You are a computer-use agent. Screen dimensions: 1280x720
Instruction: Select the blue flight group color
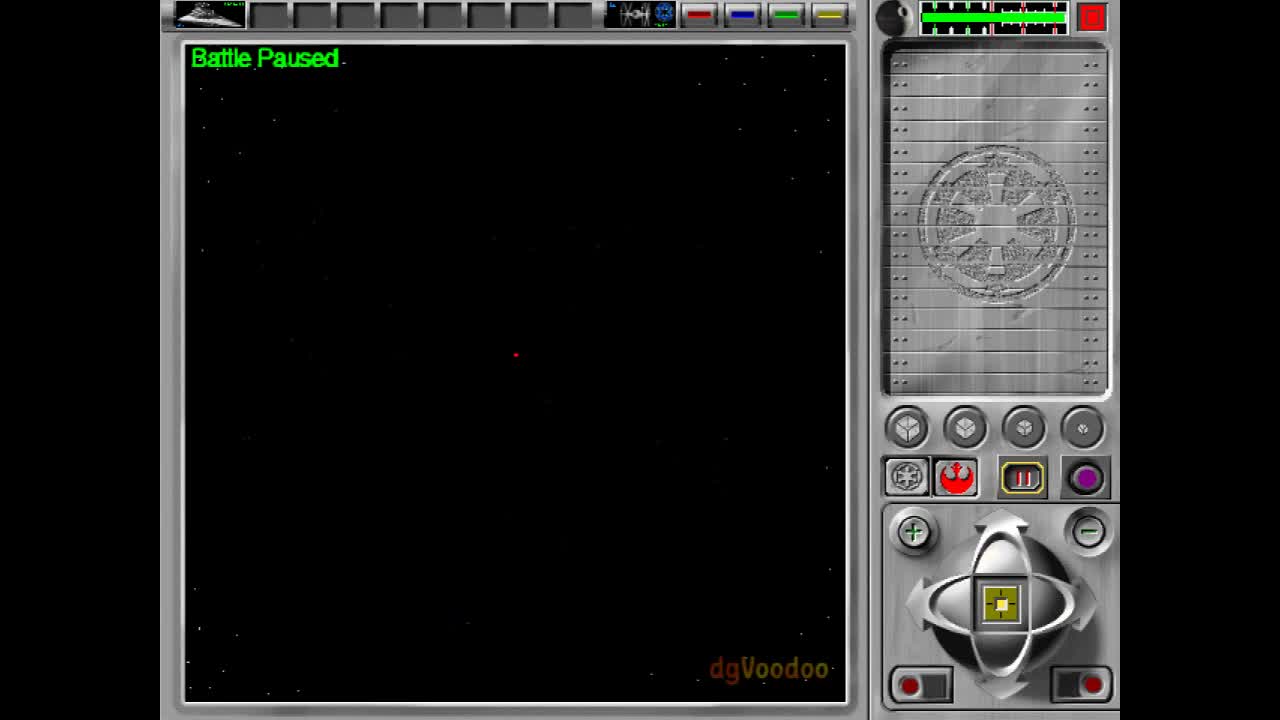[x=743, y=14]
